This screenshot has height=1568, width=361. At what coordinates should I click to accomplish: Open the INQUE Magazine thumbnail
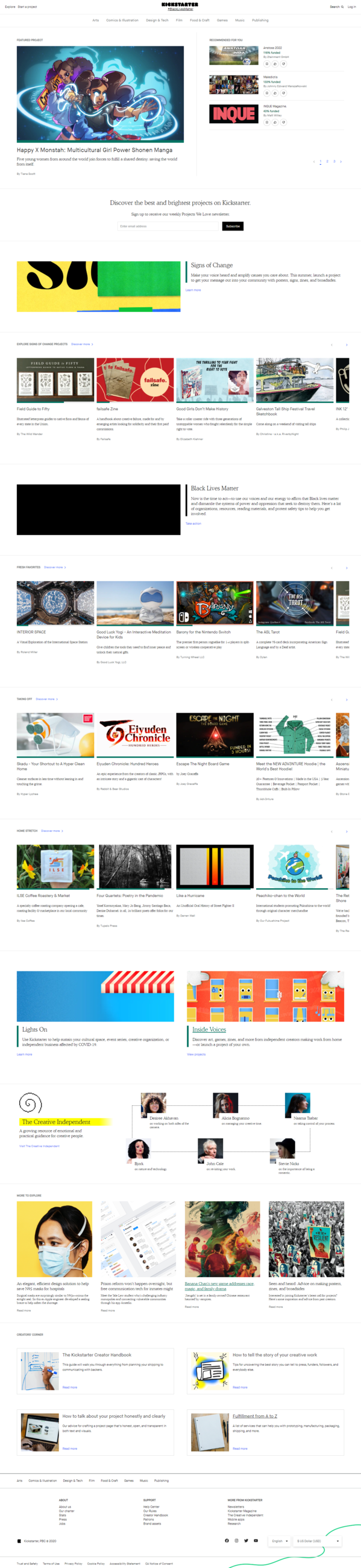(234, 114)
